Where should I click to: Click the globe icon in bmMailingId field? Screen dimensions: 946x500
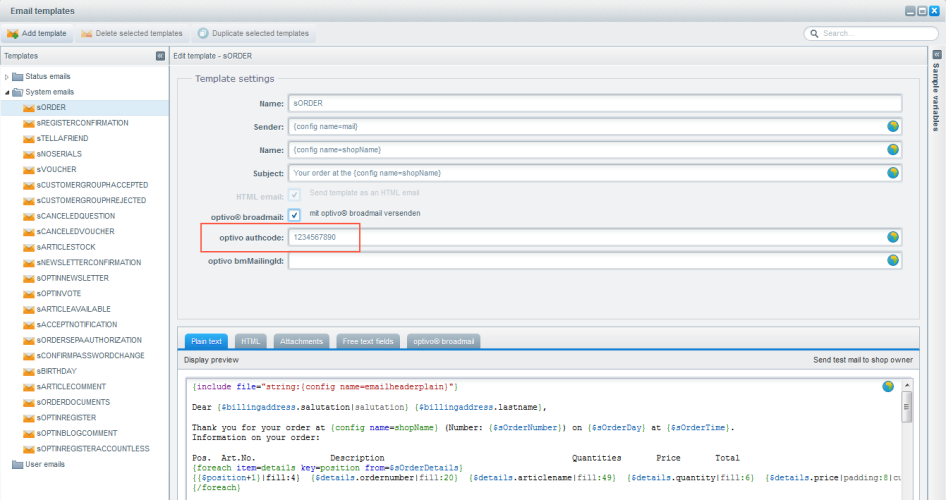893,260
